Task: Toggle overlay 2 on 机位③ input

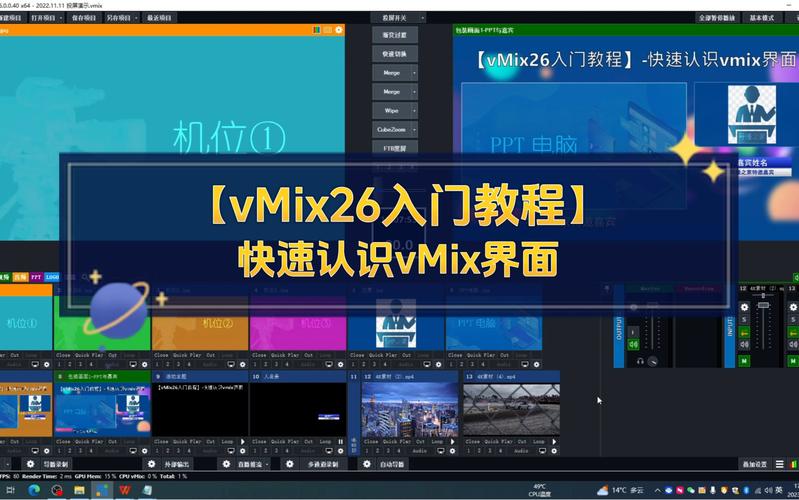Action: tap(266, 364)
